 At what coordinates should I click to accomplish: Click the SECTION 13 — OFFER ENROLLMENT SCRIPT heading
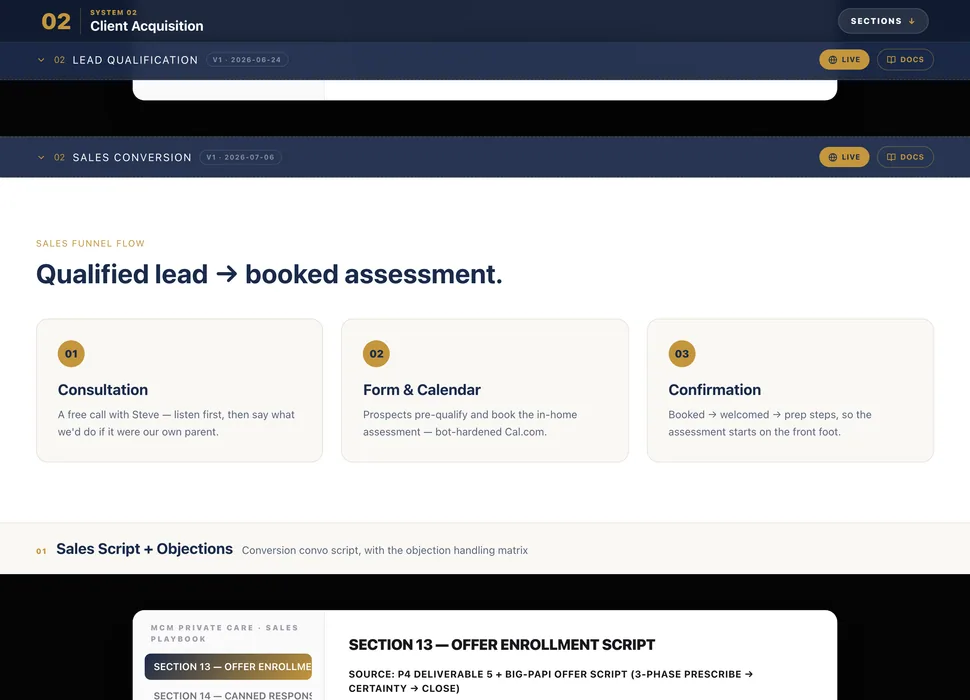[x=502, y=644]
